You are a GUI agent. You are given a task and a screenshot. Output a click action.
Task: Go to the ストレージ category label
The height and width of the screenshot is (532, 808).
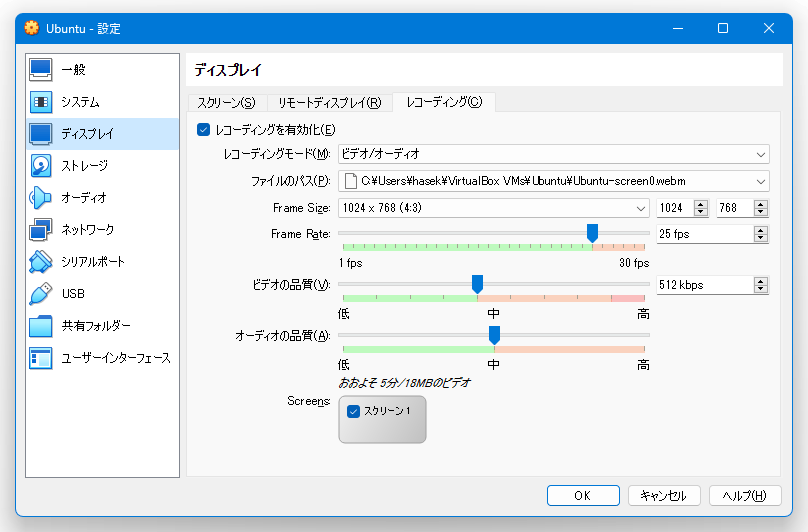tap(85, 165)
